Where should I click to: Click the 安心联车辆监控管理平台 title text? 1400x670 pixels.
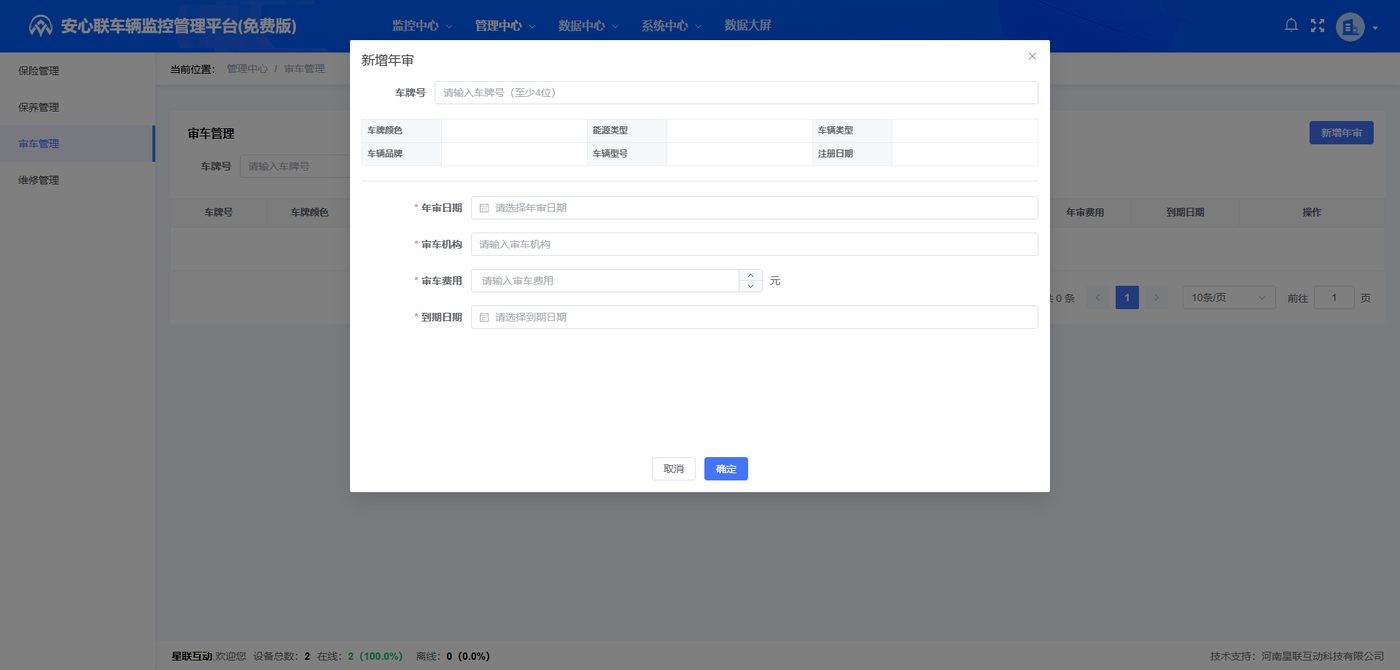pyautogui.click(x=179, y=26)
